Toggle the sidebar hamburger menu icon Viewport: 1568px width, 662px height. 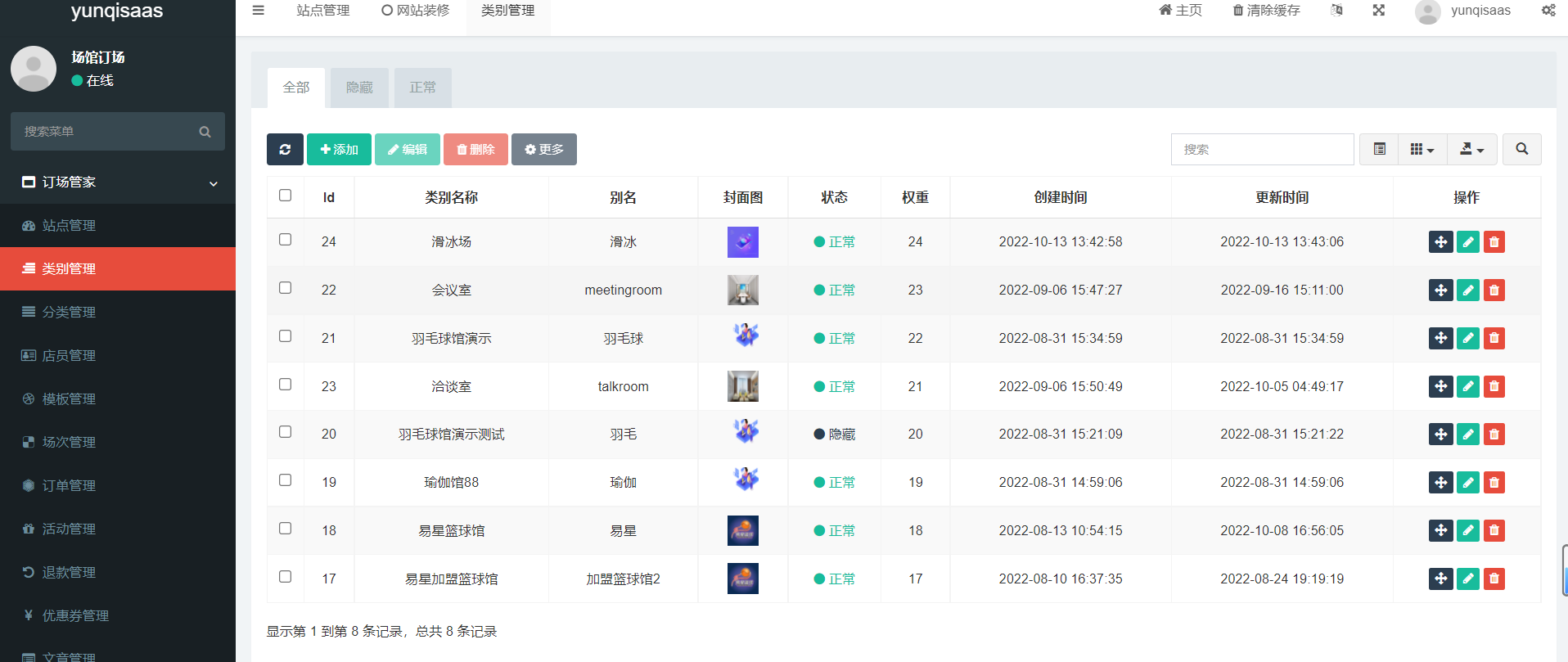(258, 11)
